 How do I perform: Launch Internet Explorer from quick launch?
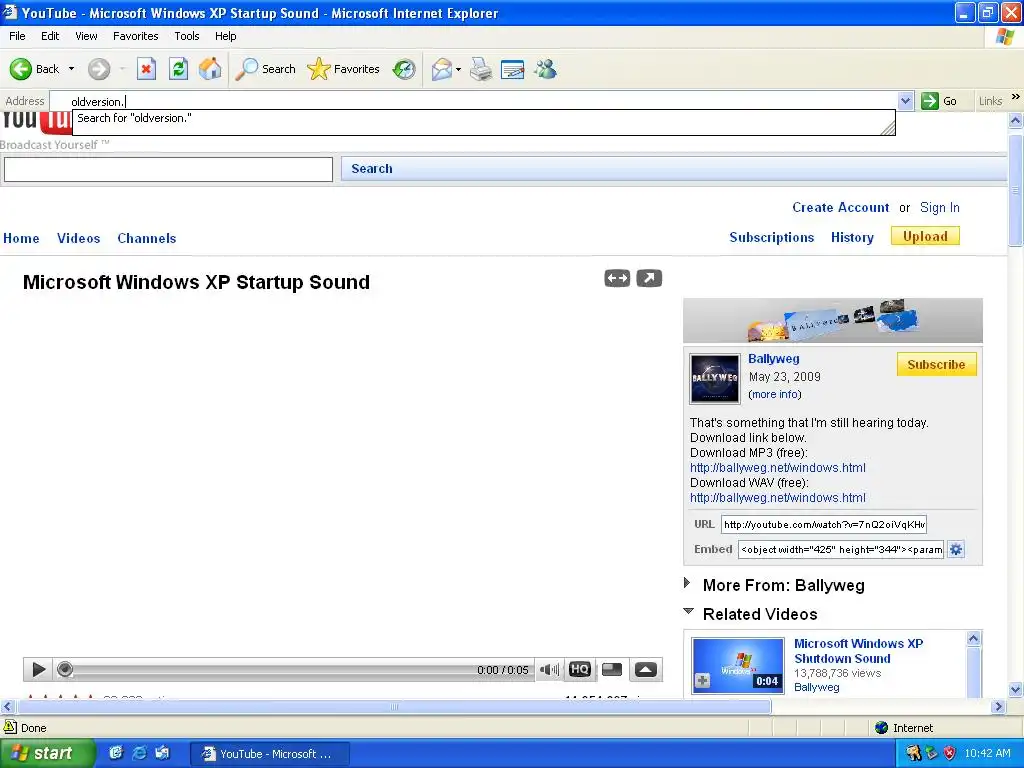(x=139, y=753)
